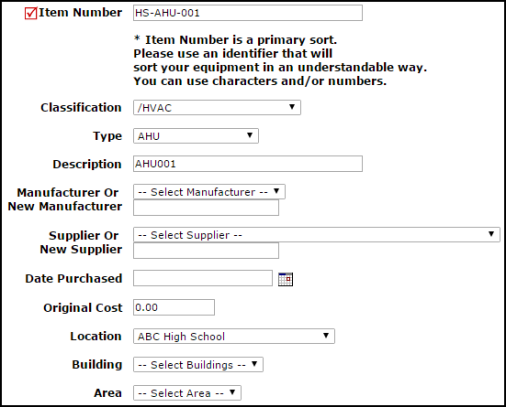Click the arrow on the Type dropdown
Image resolution: width=506 pixels, height=407 pixels.
(x=249, y=135)
